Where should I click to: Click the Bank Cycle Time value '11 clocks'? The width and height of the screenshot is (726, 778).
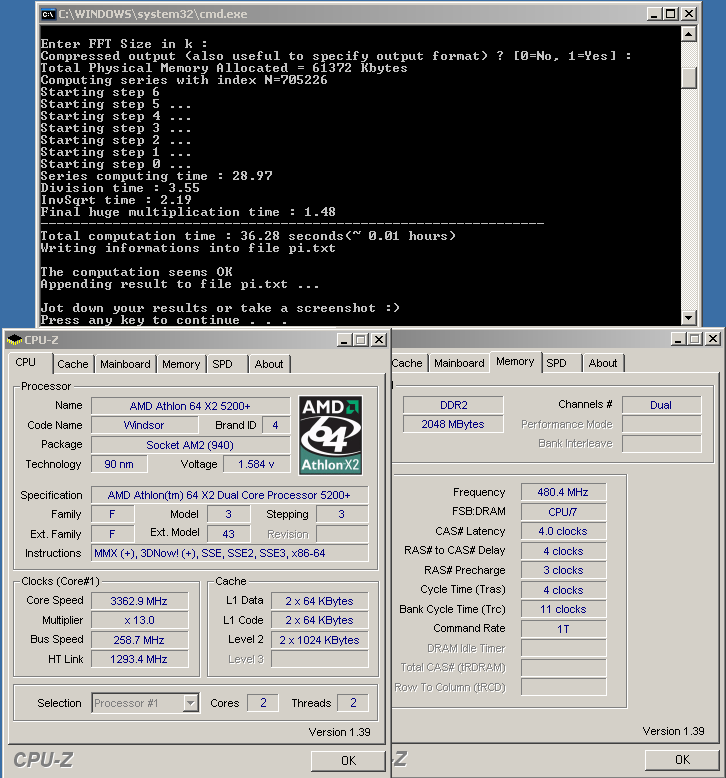pyautogui.click(x=563, y=609)
